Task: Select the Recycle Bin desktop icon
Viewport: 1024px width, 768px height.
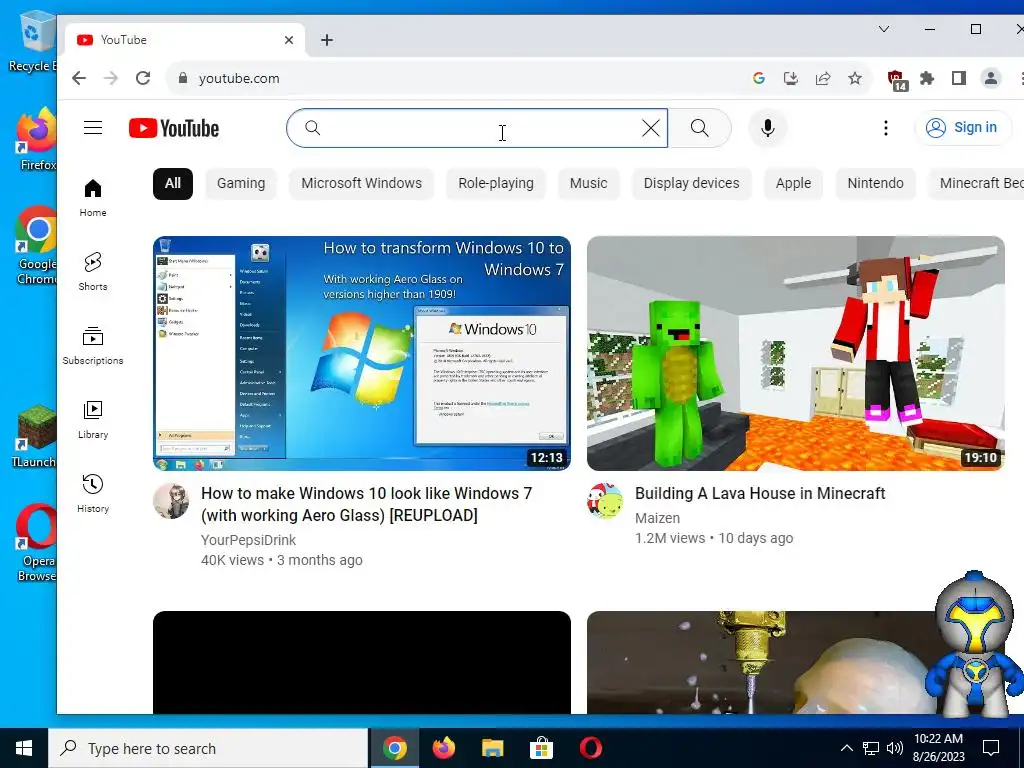Action: pyautogui.click(x=33, y=42)
